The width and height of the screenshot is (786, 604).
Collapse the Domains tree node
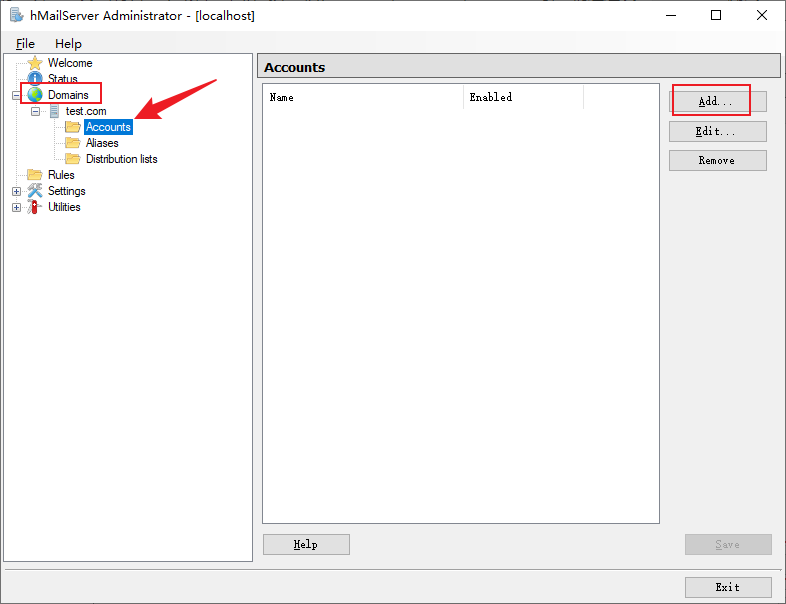[16, 95]
